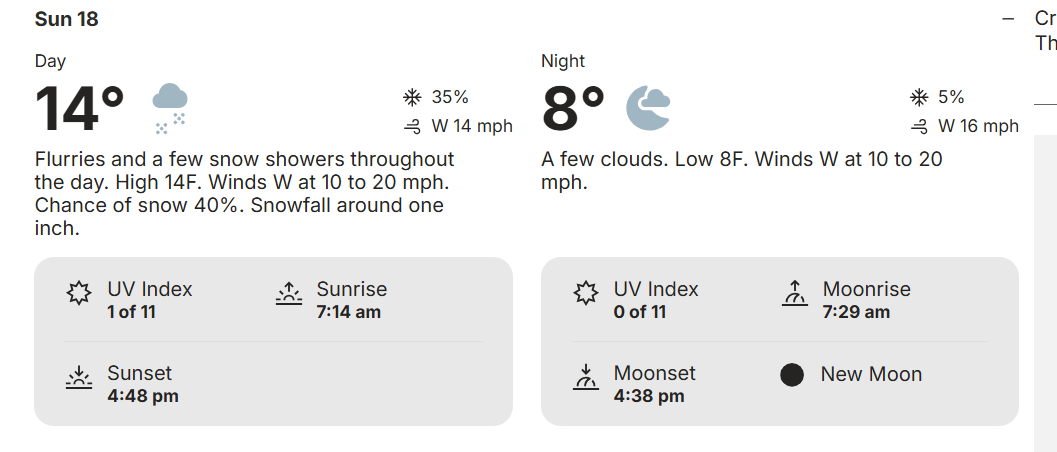Click the Sunset icon
The height and width of the screenshot is (452, 1057).
[x=79, y=378]
